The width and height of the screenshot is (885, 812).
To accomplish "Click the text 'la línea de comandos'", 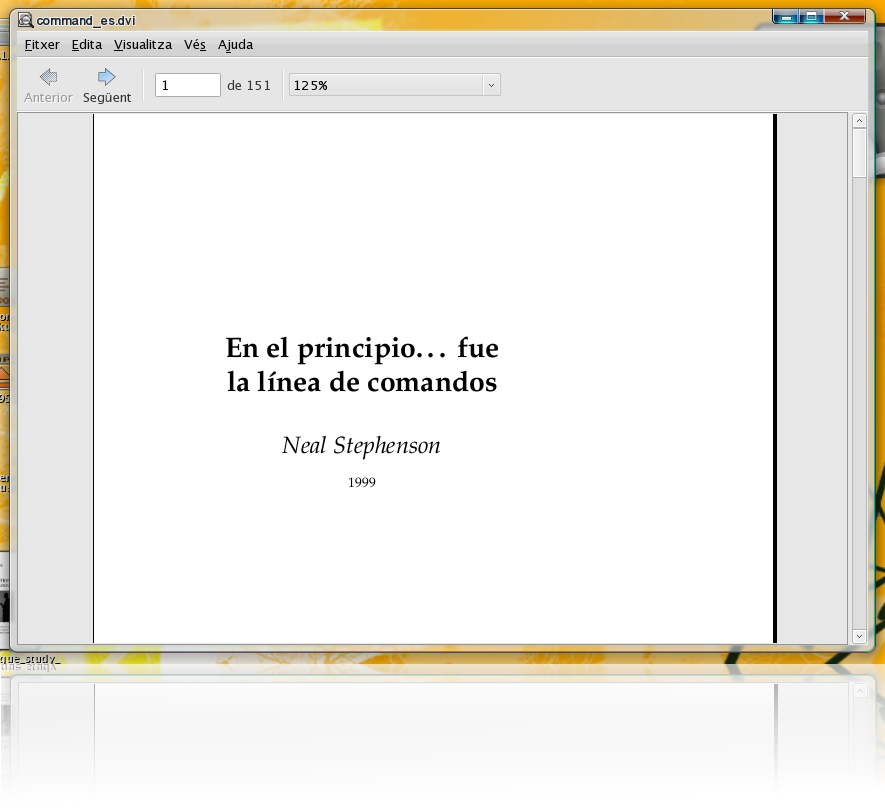I will (362, 382).
